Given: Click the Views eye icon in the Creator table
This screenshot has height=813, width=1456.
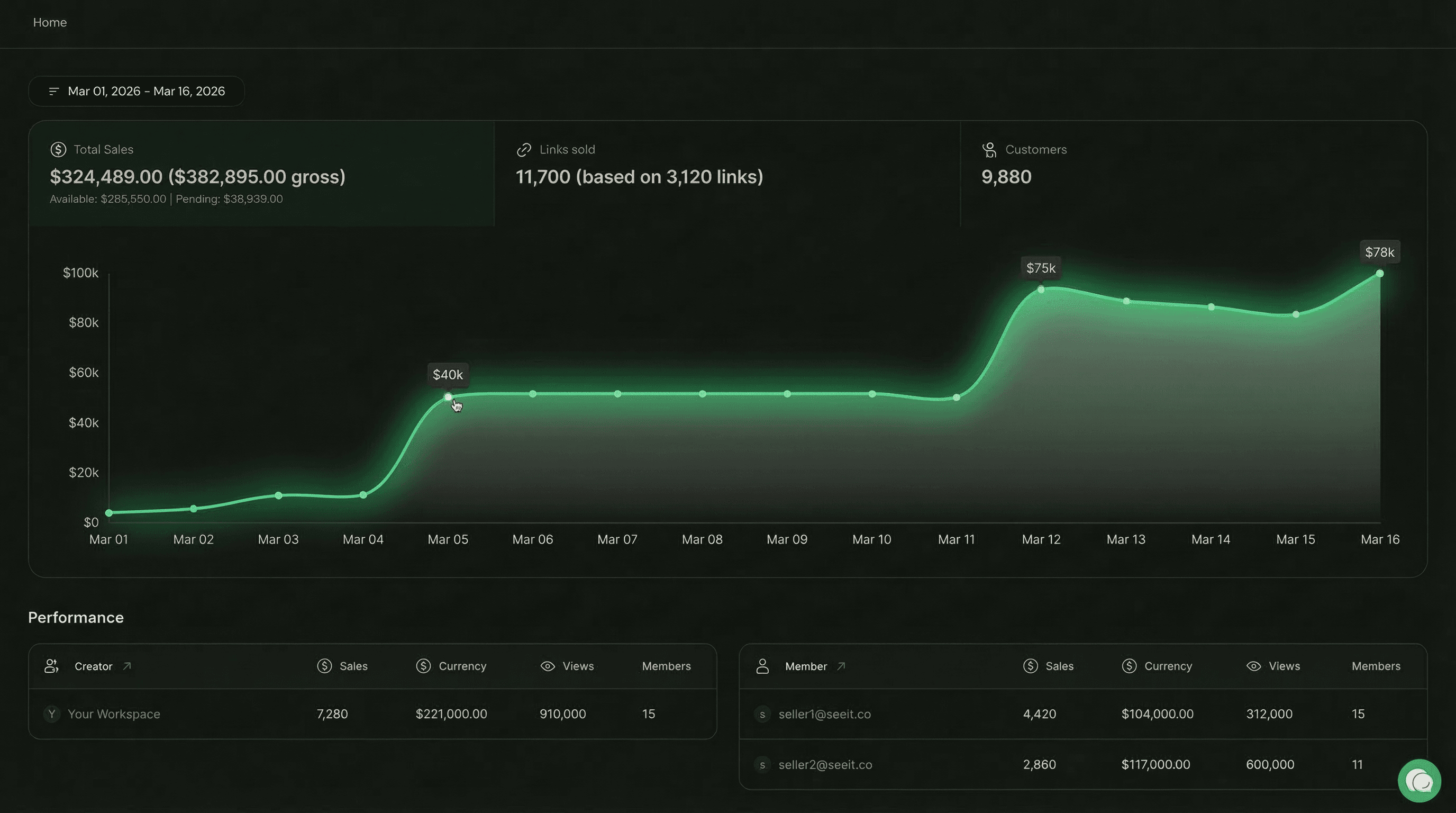Looking at the screenshot, I should (547, 666).
